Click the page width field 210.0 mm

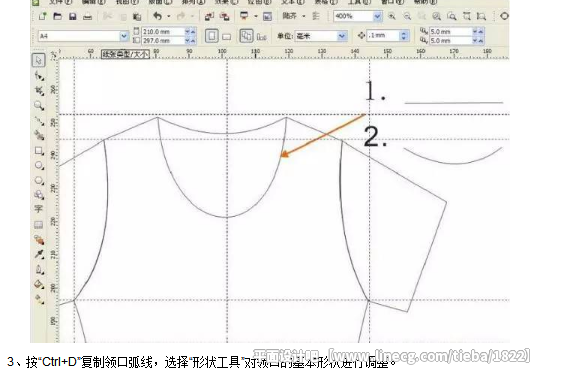pyautogui.click(x=163, y=32)
